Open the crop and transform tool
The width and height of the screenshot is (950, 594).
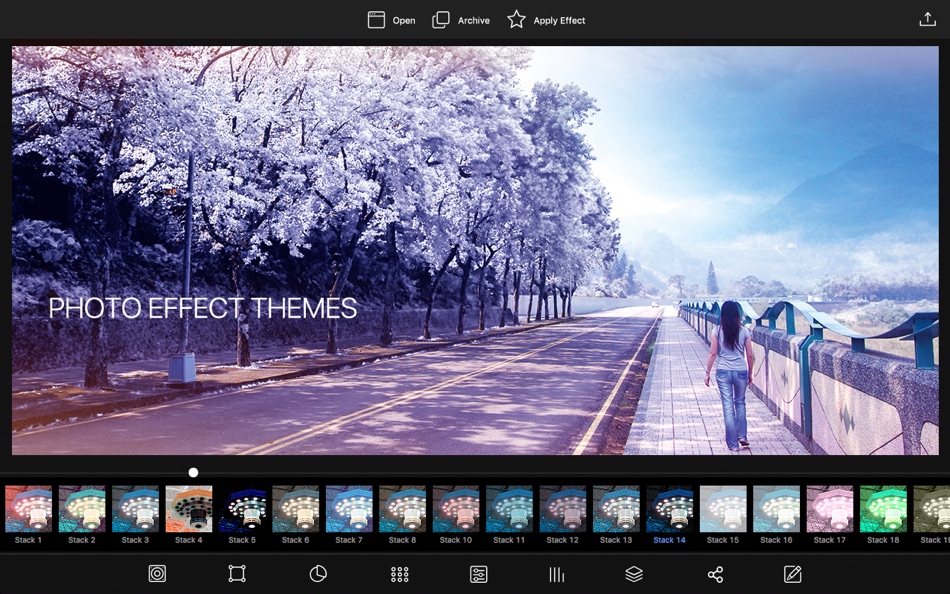[x=237, y=574]
